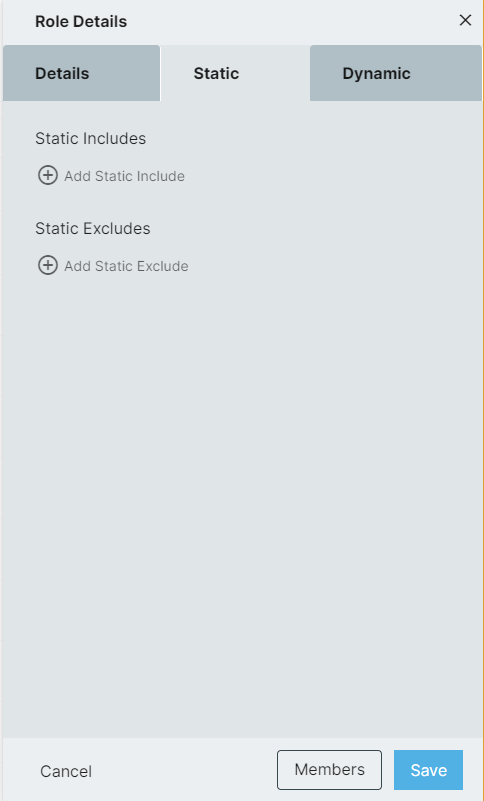Click blank header space right of Role Details

click(291, 21)
